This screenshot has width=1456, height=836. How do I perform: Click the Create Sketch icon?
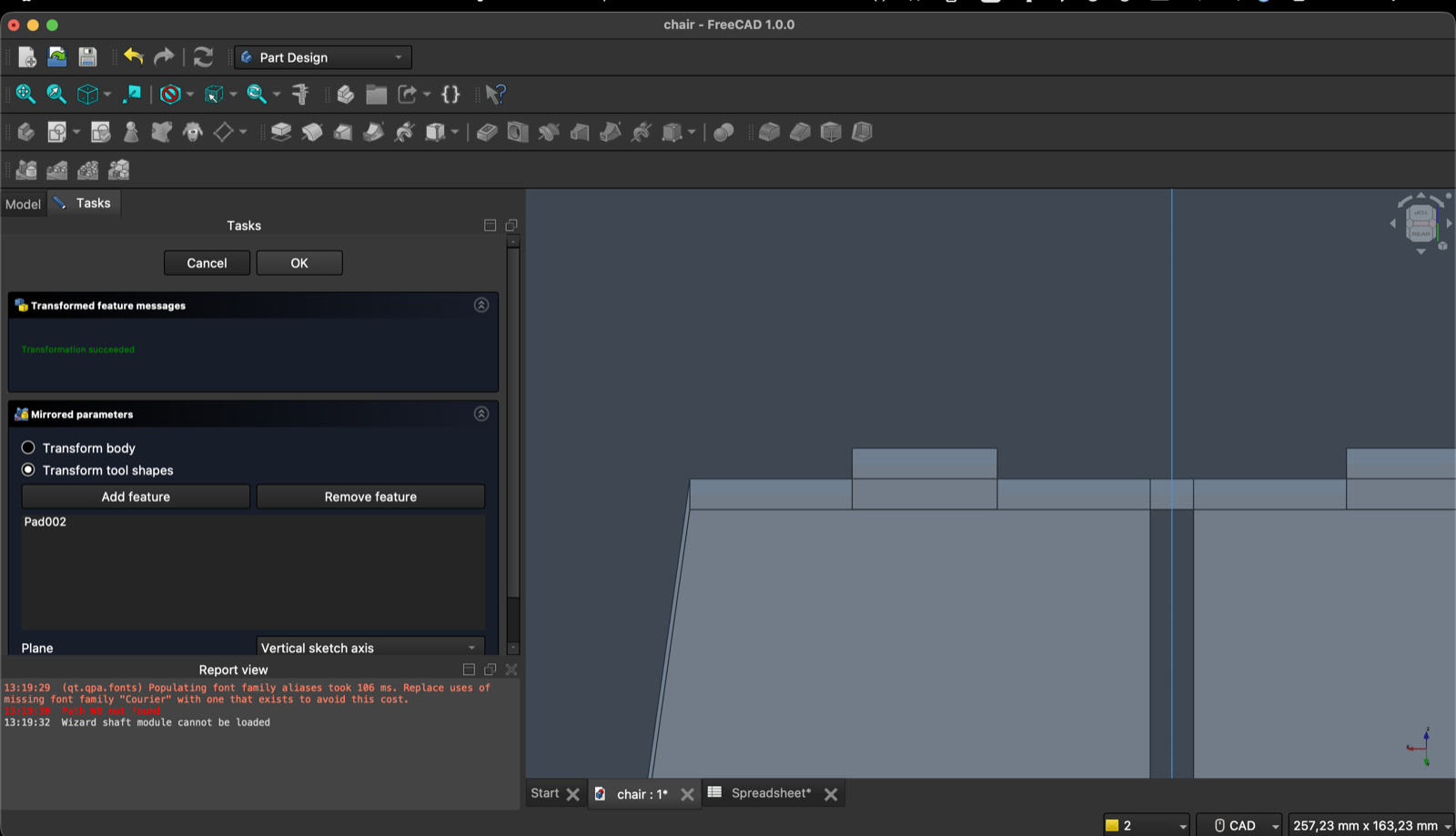coord(56,133)
